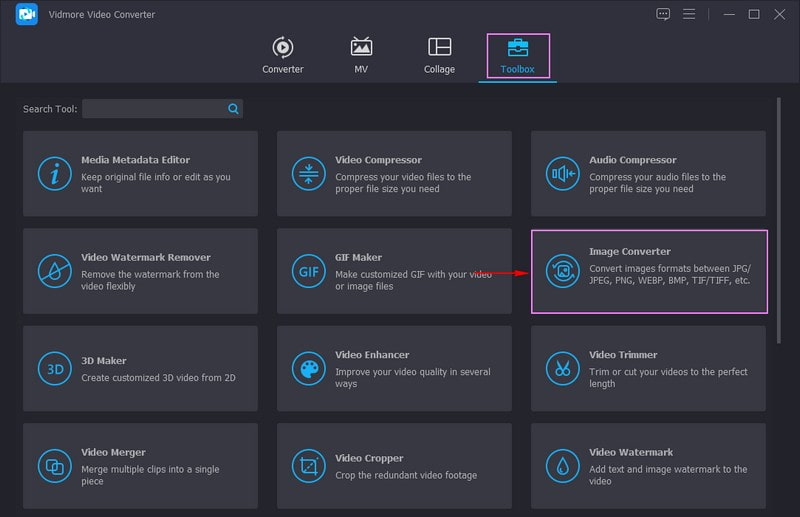This screenshot has height=517, width=800.
Task: Click the feedback chat icon in title bar
Action: [x=663, y=14]
